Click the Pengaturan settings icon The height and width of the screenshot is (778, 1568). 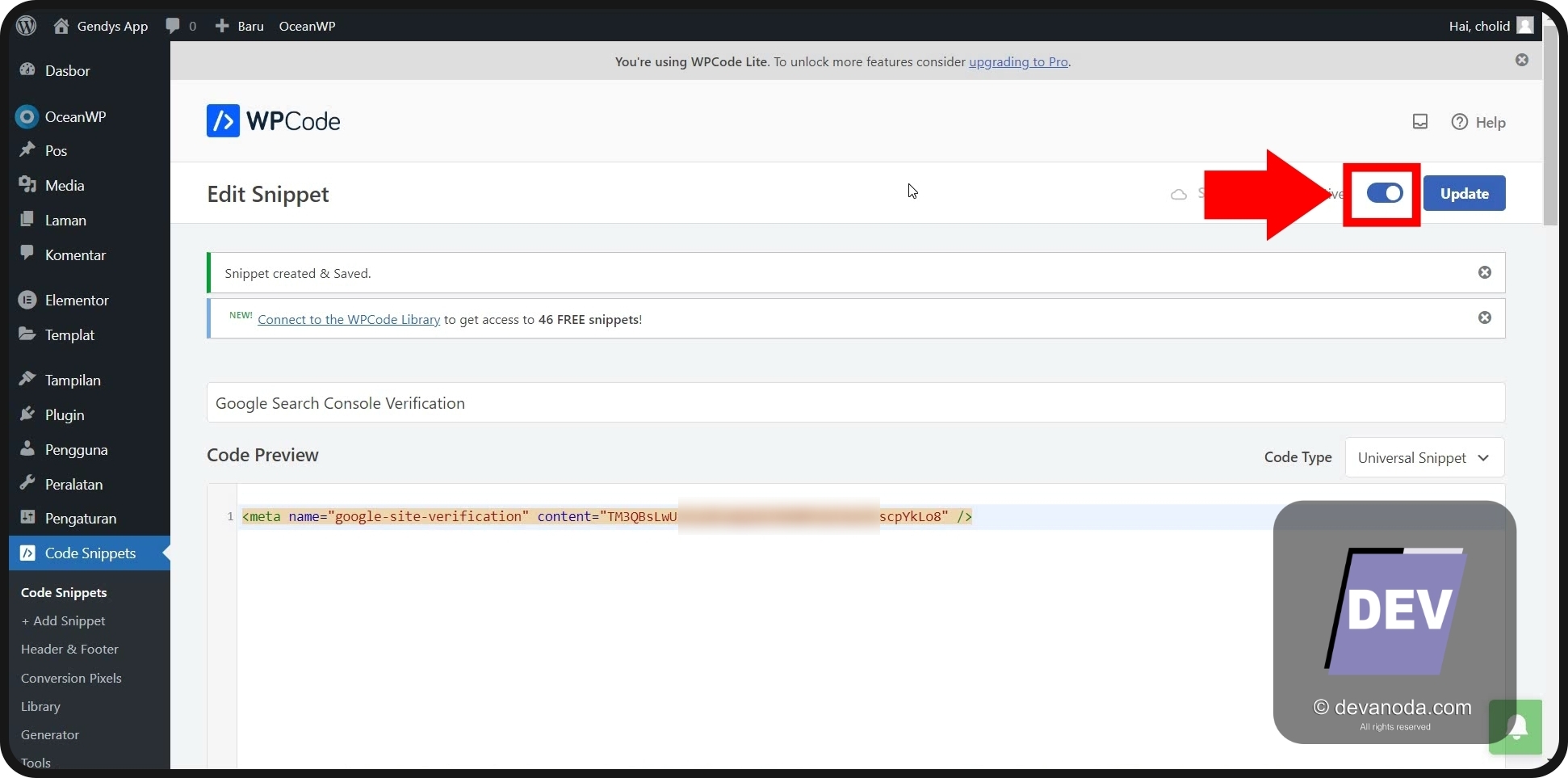(x=27, y=517)
